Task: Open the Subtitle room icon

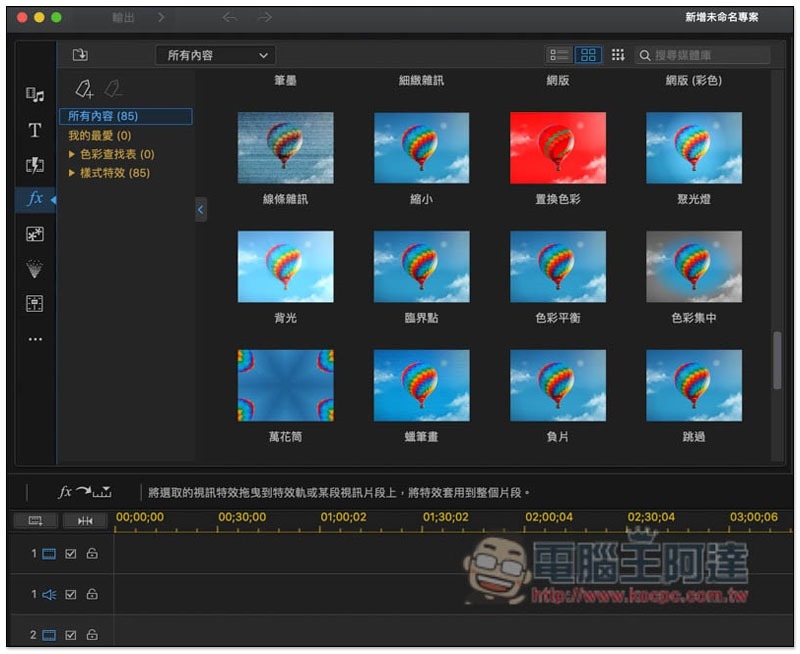Action: click(33, 303)
